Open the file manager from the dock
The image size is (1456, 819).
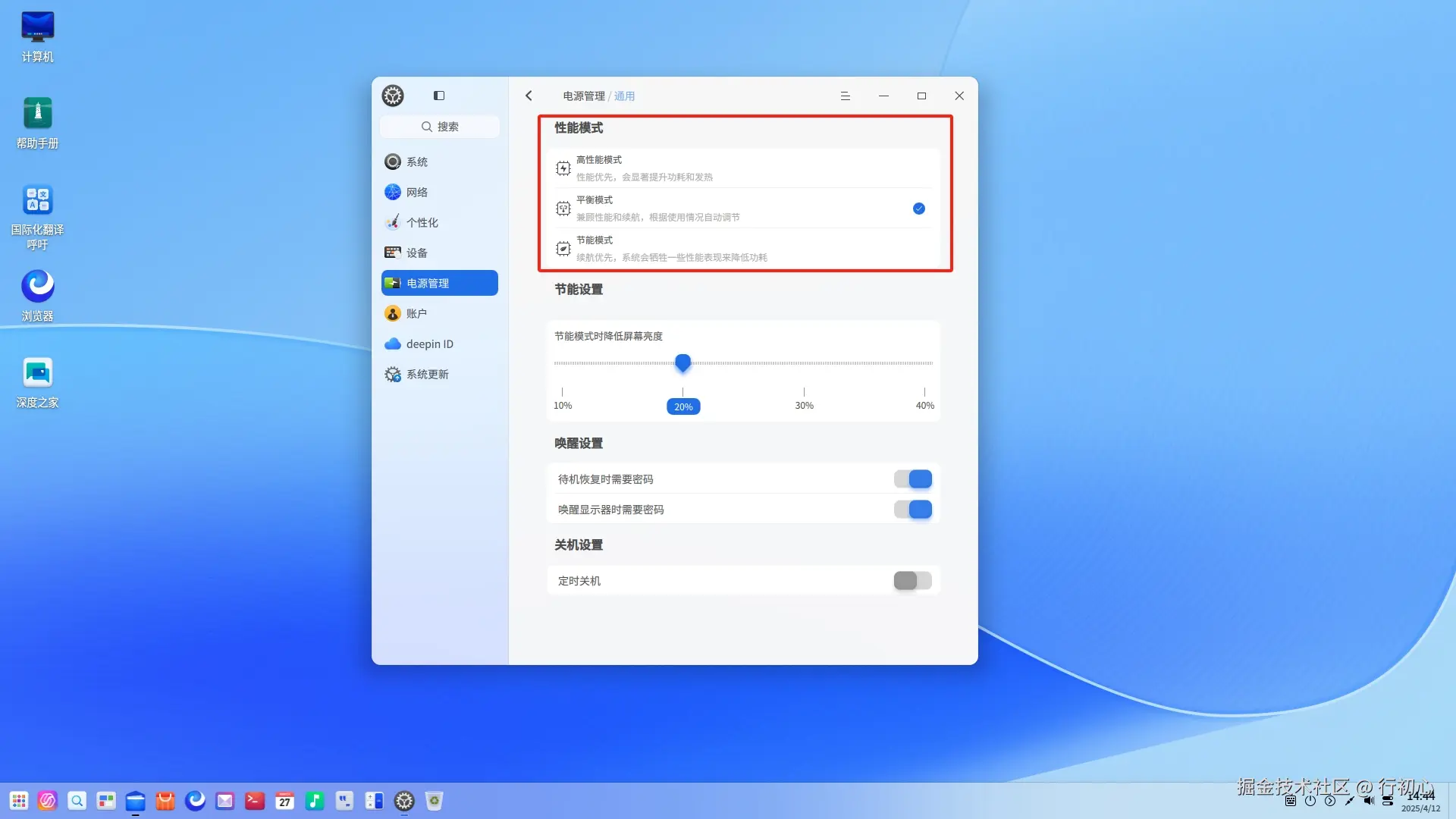tap(136, 801)
